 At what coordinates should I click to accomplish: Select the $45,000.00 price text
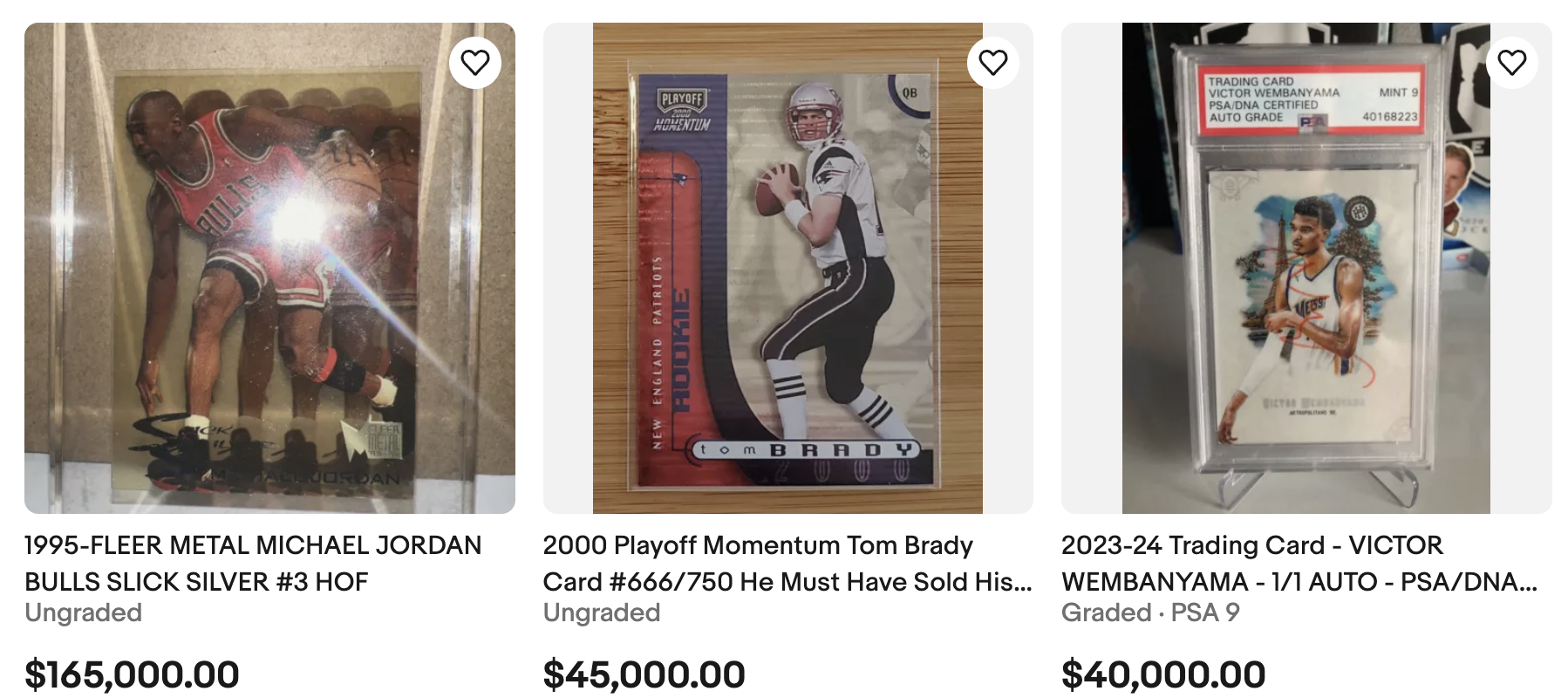[644, 674]
